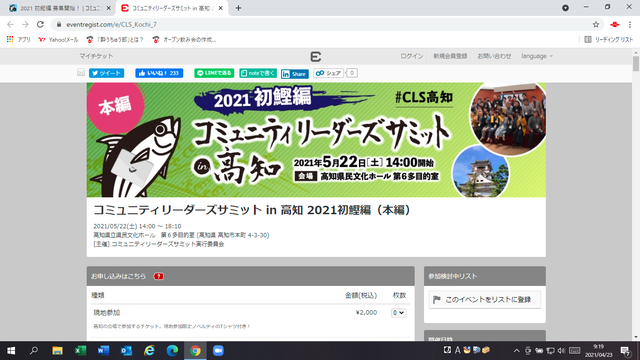Open the ログイン login link

click(411, 56)
